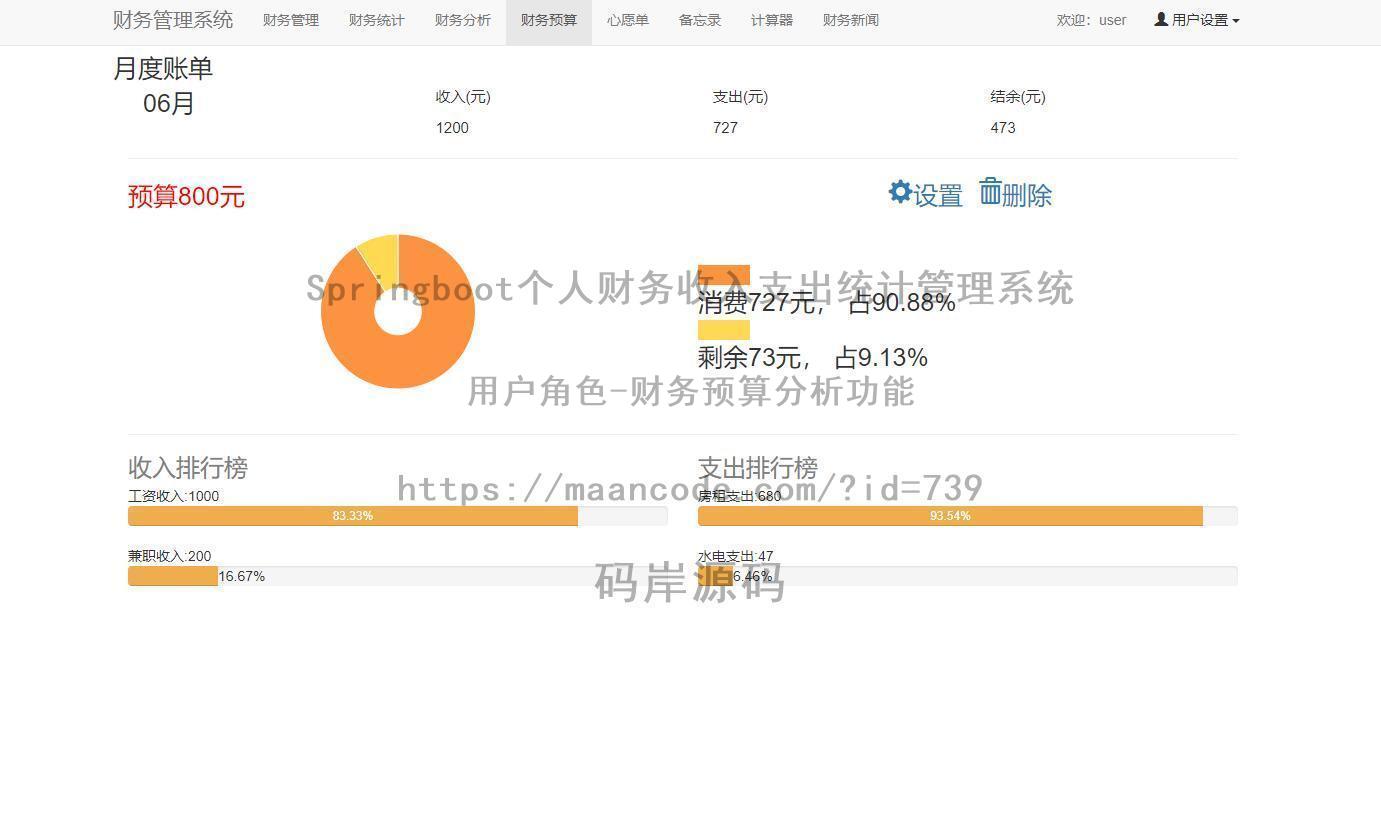1381x830 pixels.
Task: Click the 水电支出:47 label
Action: (735, 556)
